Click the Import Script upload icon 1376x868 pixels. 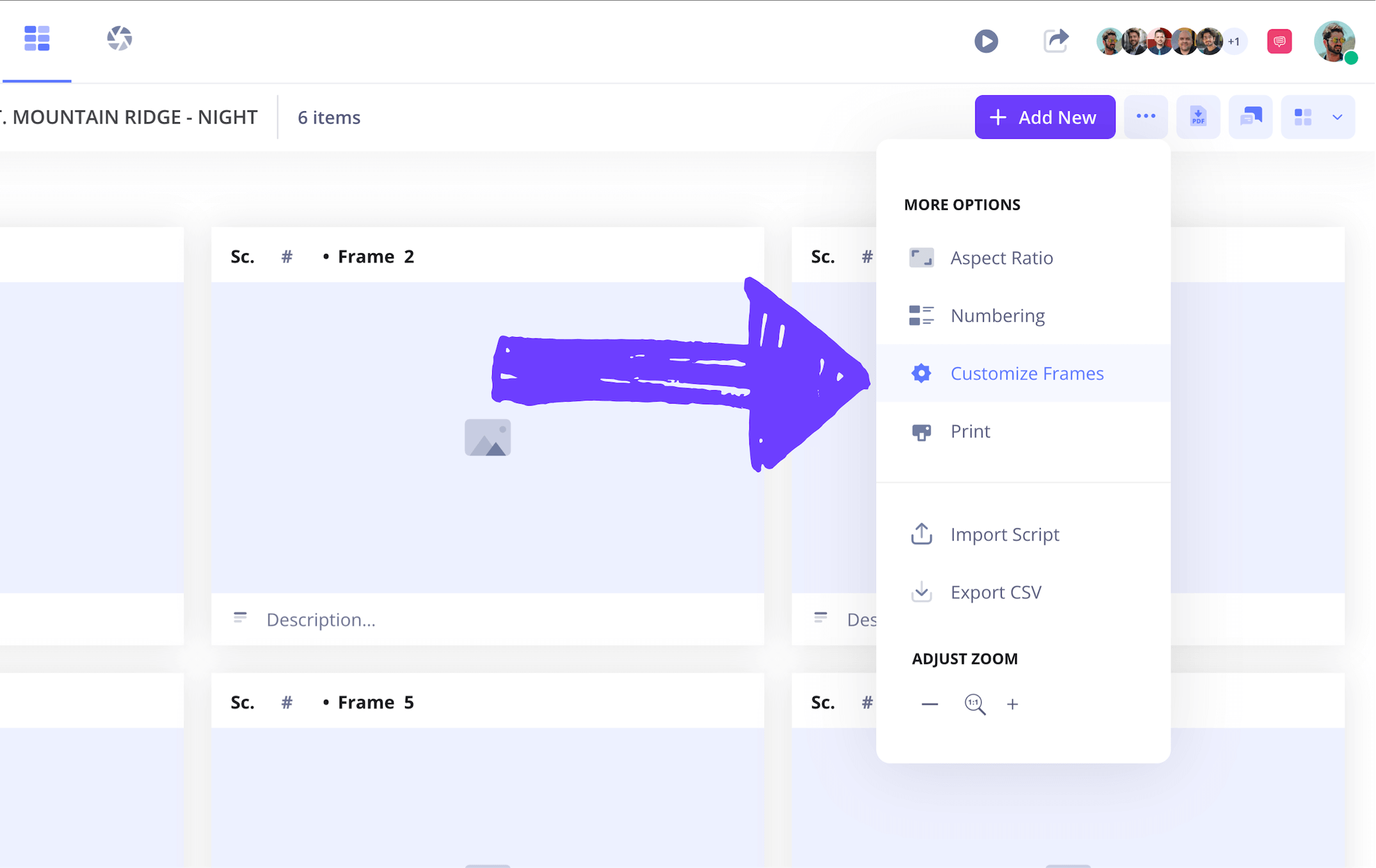click(x=921, y=534)
